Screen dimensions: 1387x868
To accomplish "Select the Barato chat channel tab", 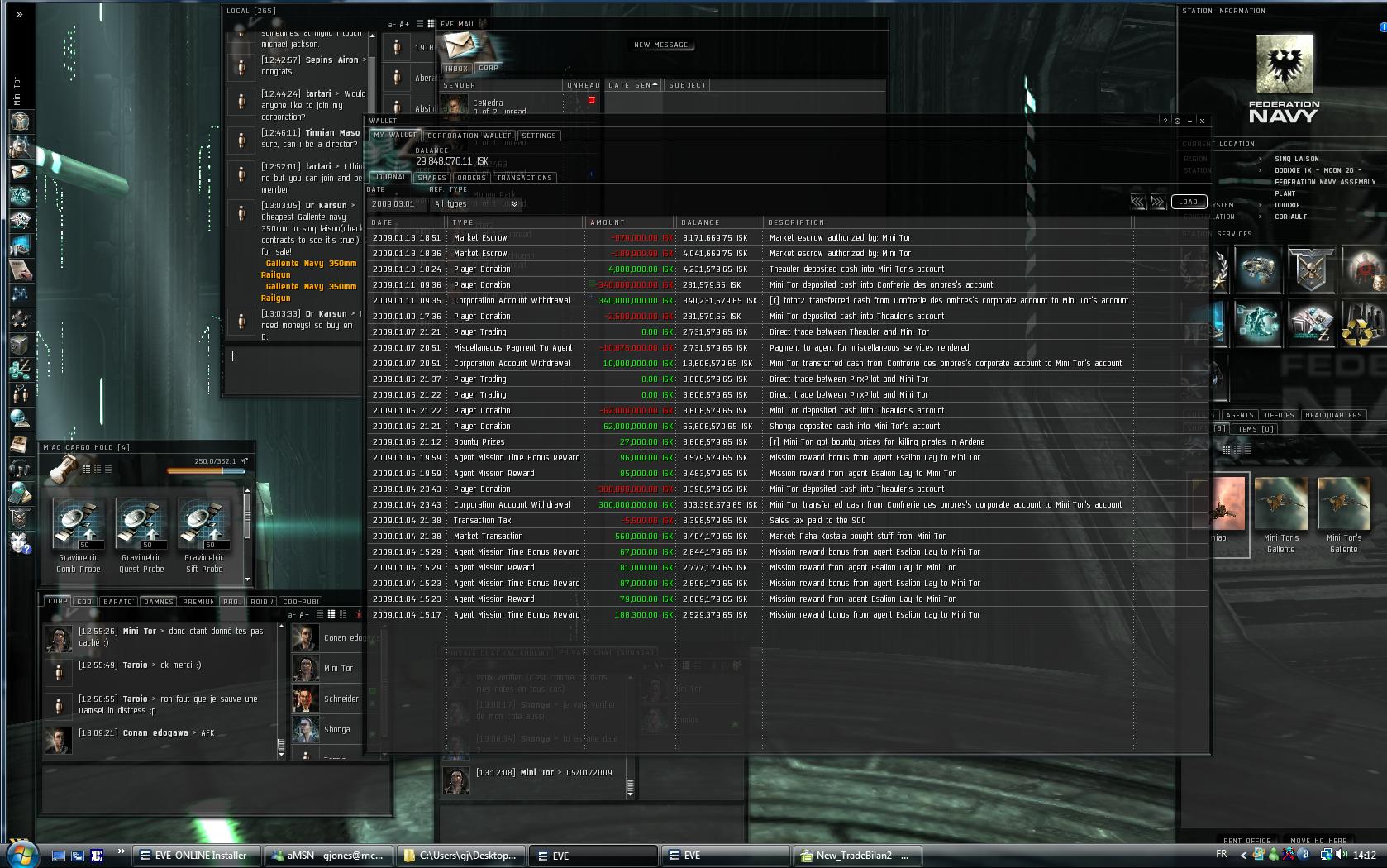I will pyautogui.click(x=118, y=602).
